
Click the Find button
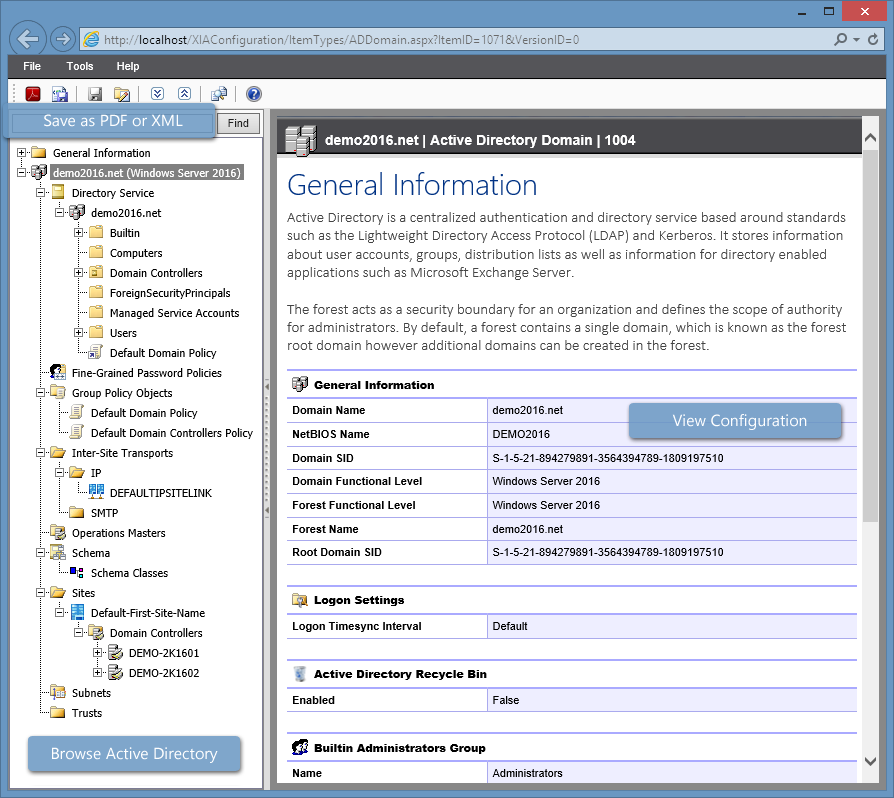click(238, 123)
